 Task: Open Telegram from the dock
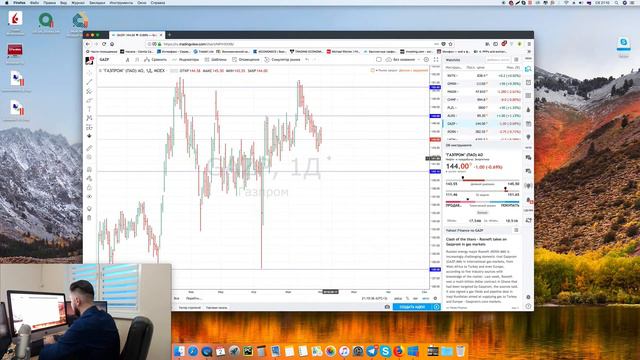(372, 351)
